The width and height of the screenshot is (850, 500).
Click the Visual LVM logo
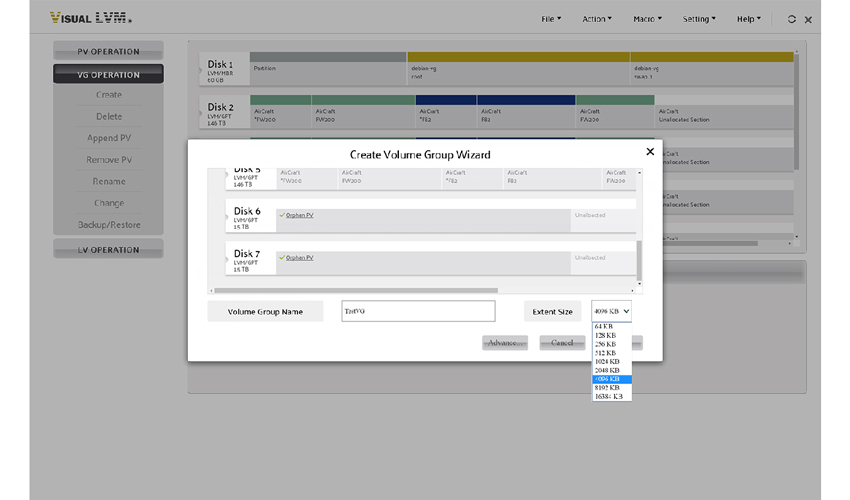tap(91, 19)
